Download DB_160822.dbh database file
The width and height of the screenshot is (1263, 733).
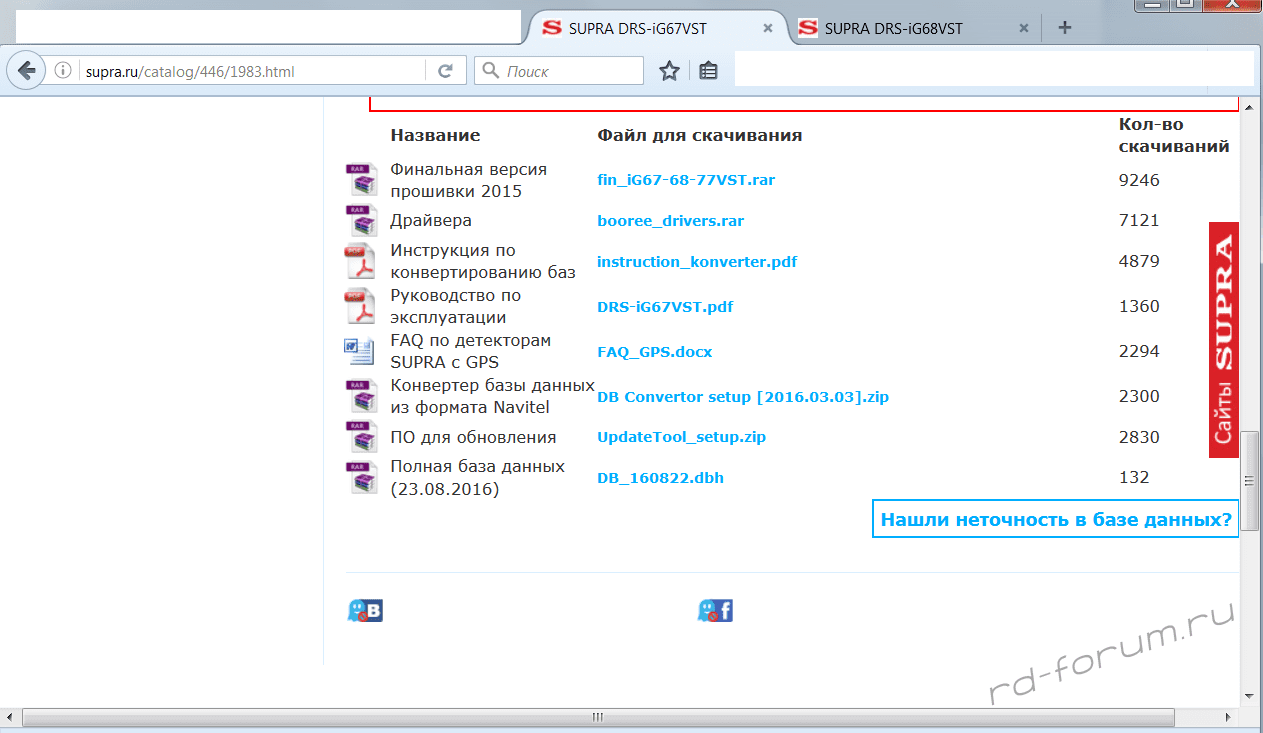coord(661,478)
